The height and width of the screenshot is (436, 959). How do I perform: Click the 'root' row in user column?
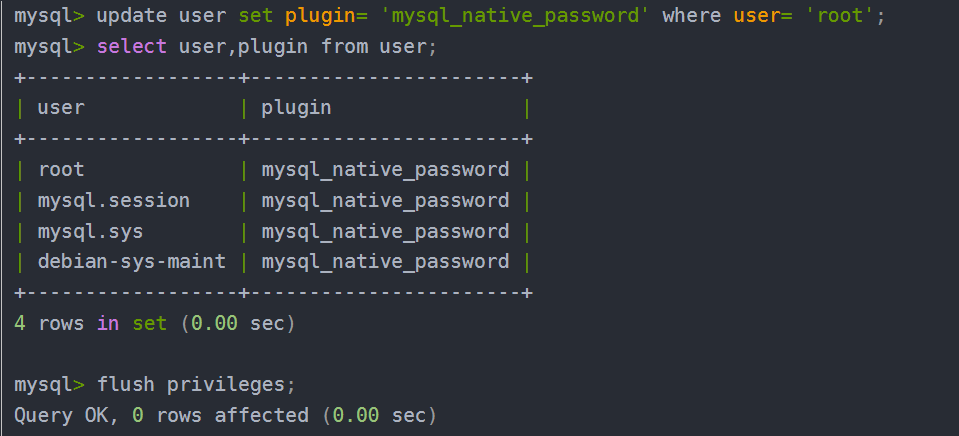[61, 169]
